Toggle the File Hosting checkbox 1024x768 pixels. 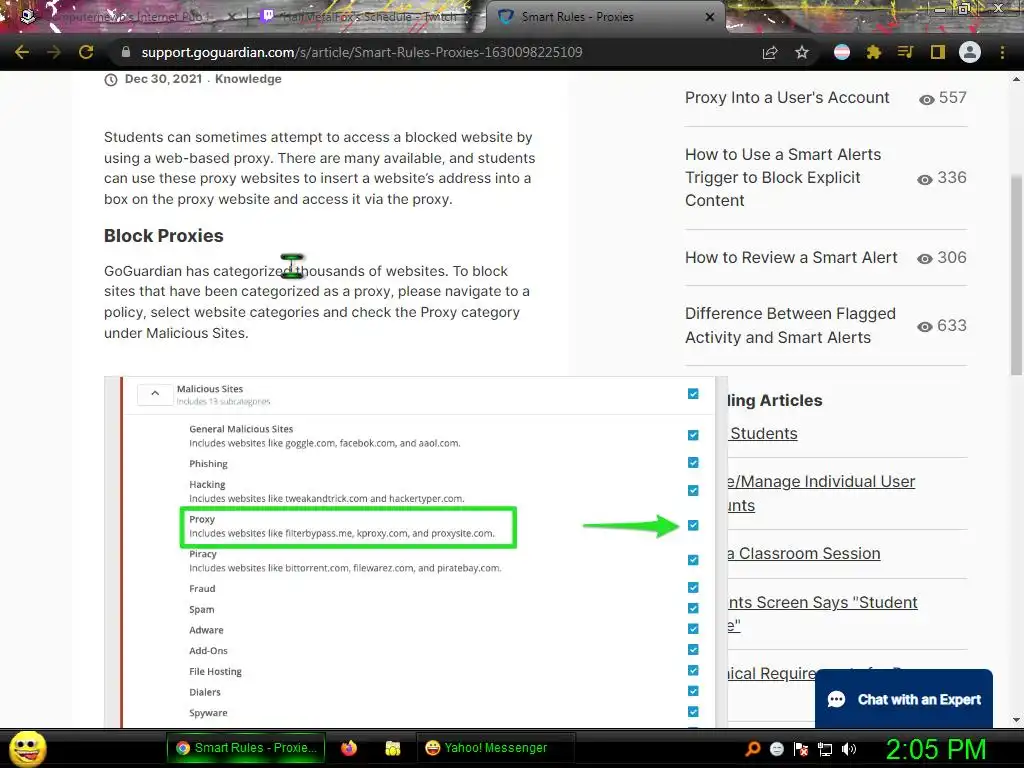[694, 670]
